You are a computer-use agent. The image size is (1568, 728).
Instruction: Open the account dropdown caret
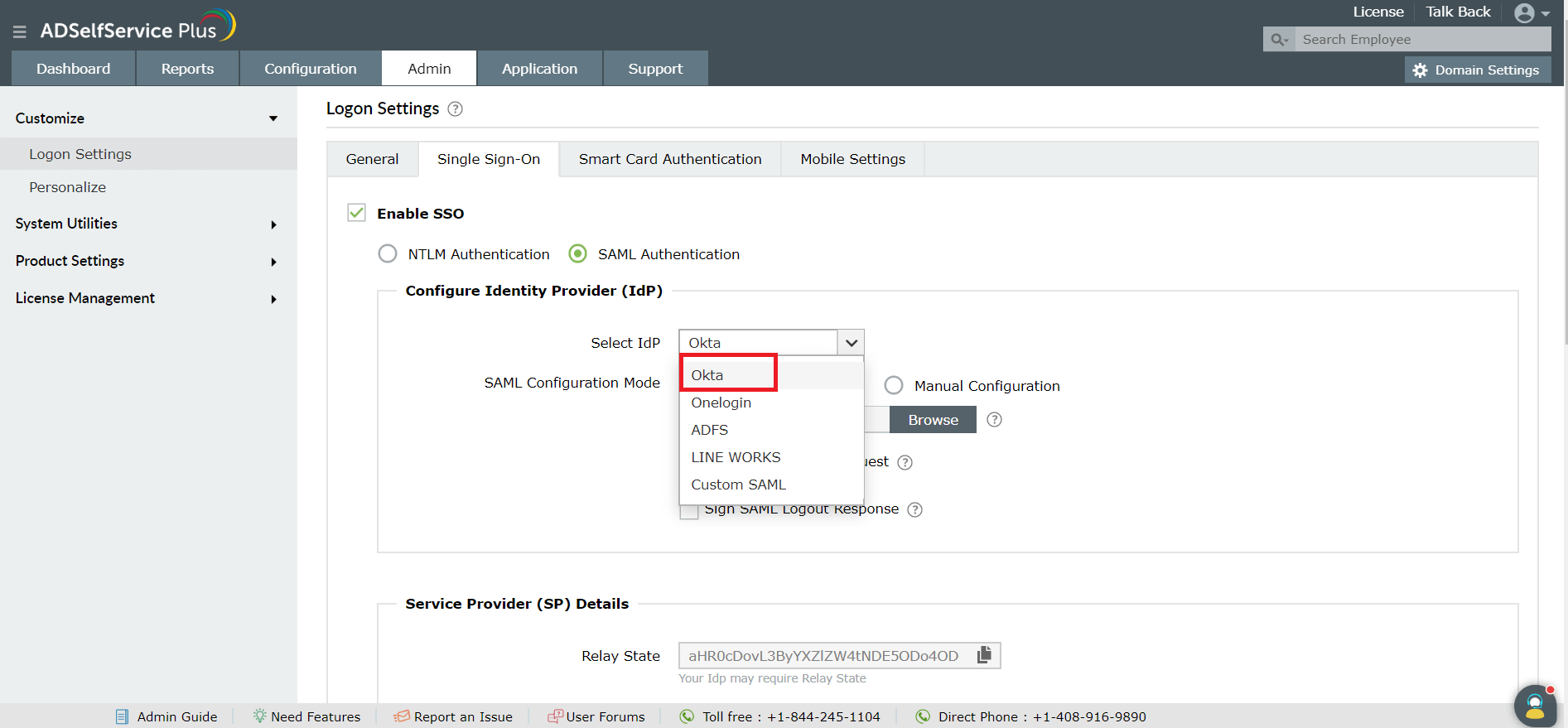[x=1546, y=14]
